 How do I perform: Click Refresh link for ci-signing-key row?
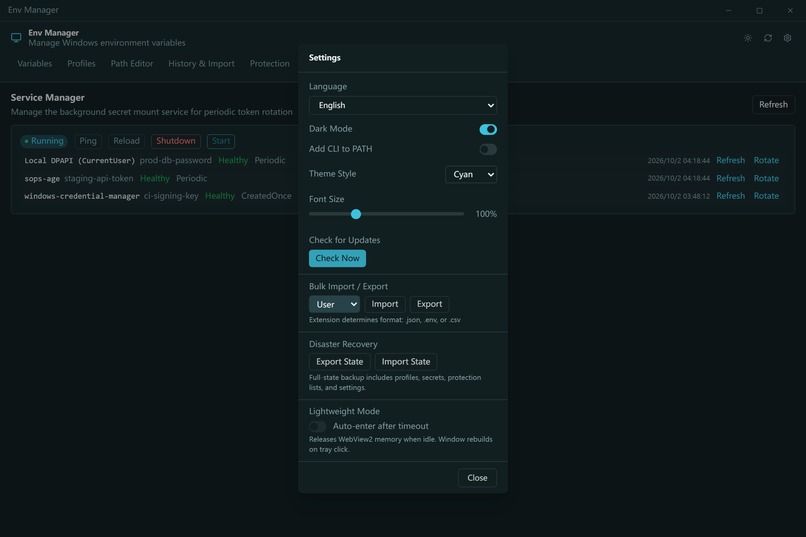click(730, 196)
